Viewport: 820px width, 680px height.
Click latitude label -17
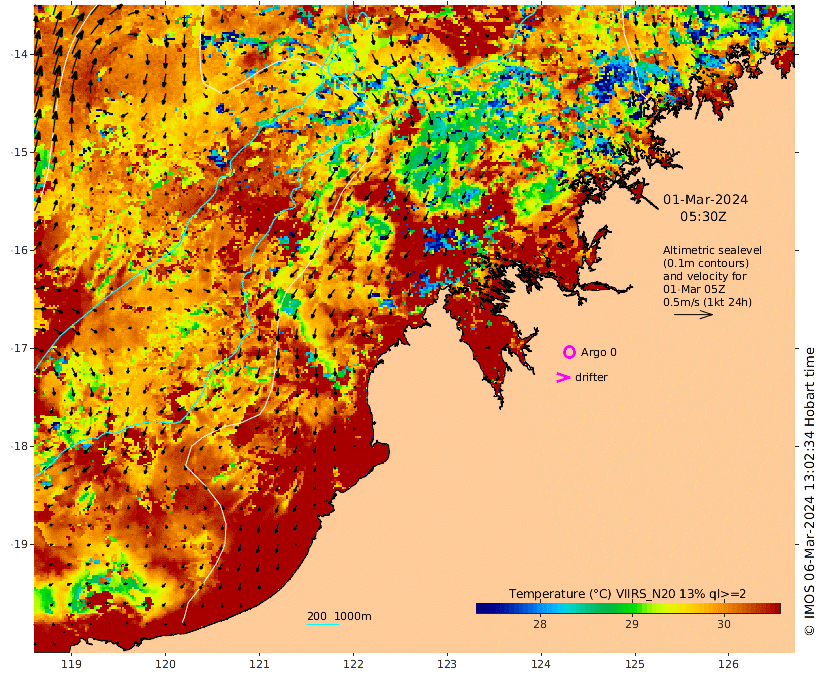pyautogui.click(x=21, y=348)
